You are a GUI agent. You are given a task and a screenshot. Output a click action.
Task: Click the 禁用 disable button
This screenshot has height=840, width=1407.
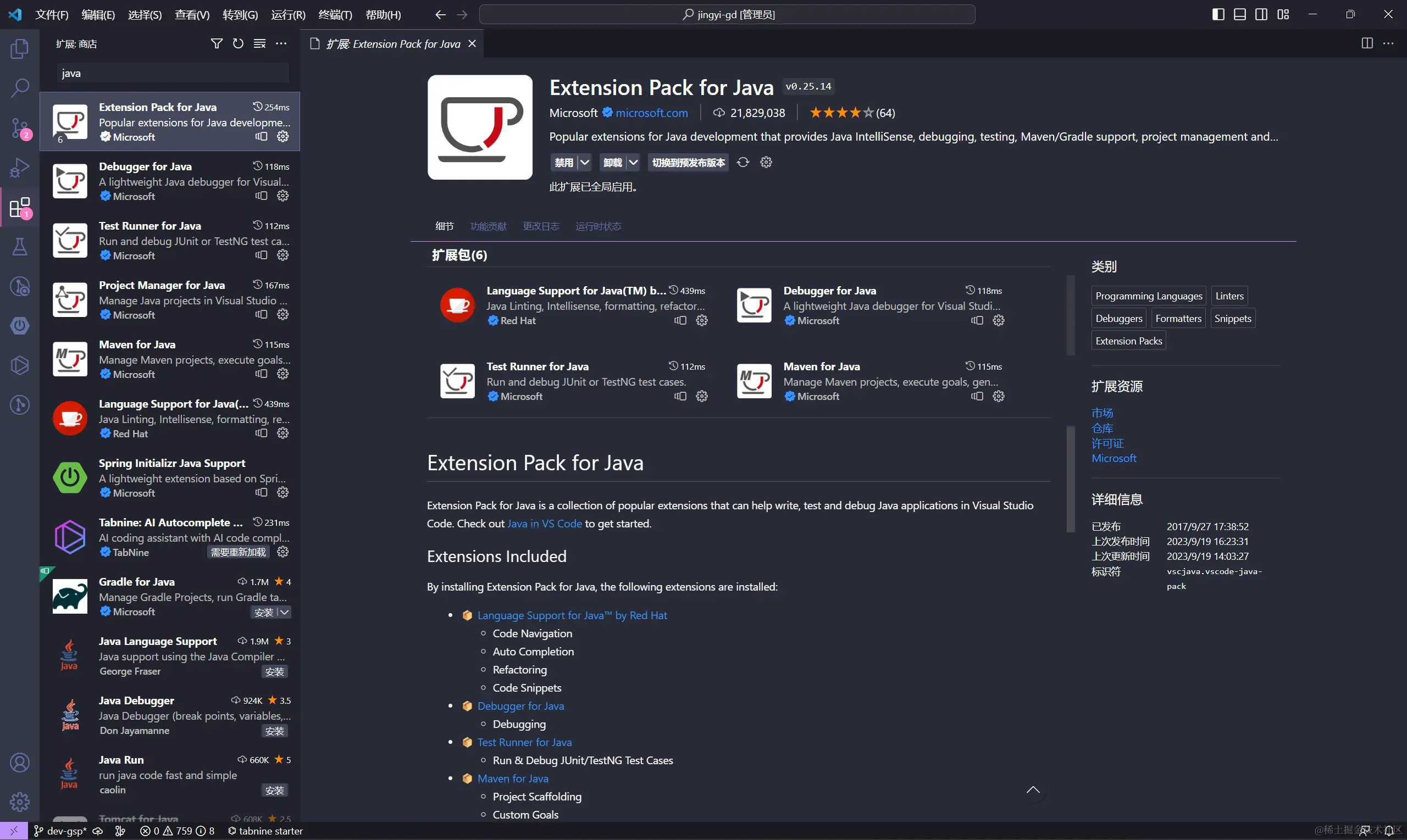point(563,163)
